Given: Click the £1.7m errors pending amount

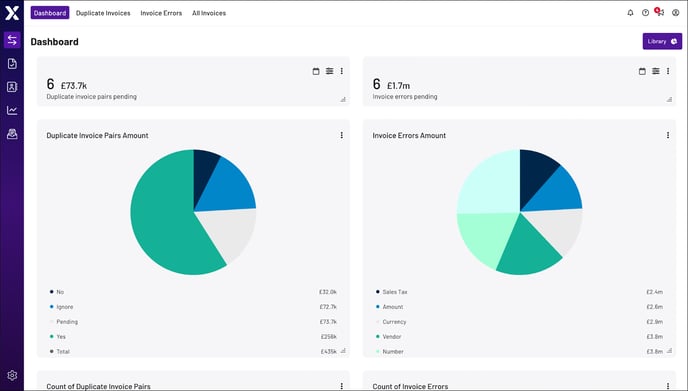Looking at the screenshot, I should click(398, 86).
